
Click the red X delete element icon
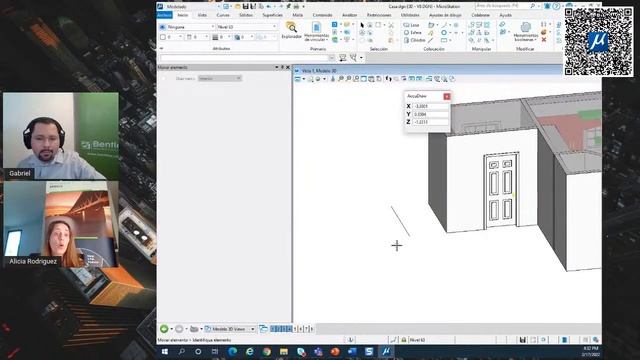[544, 40]
